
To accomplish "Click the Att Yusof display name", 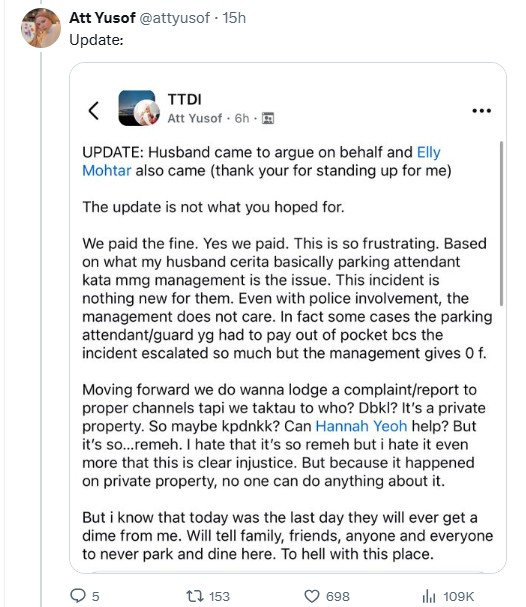I will coord(102,18).
